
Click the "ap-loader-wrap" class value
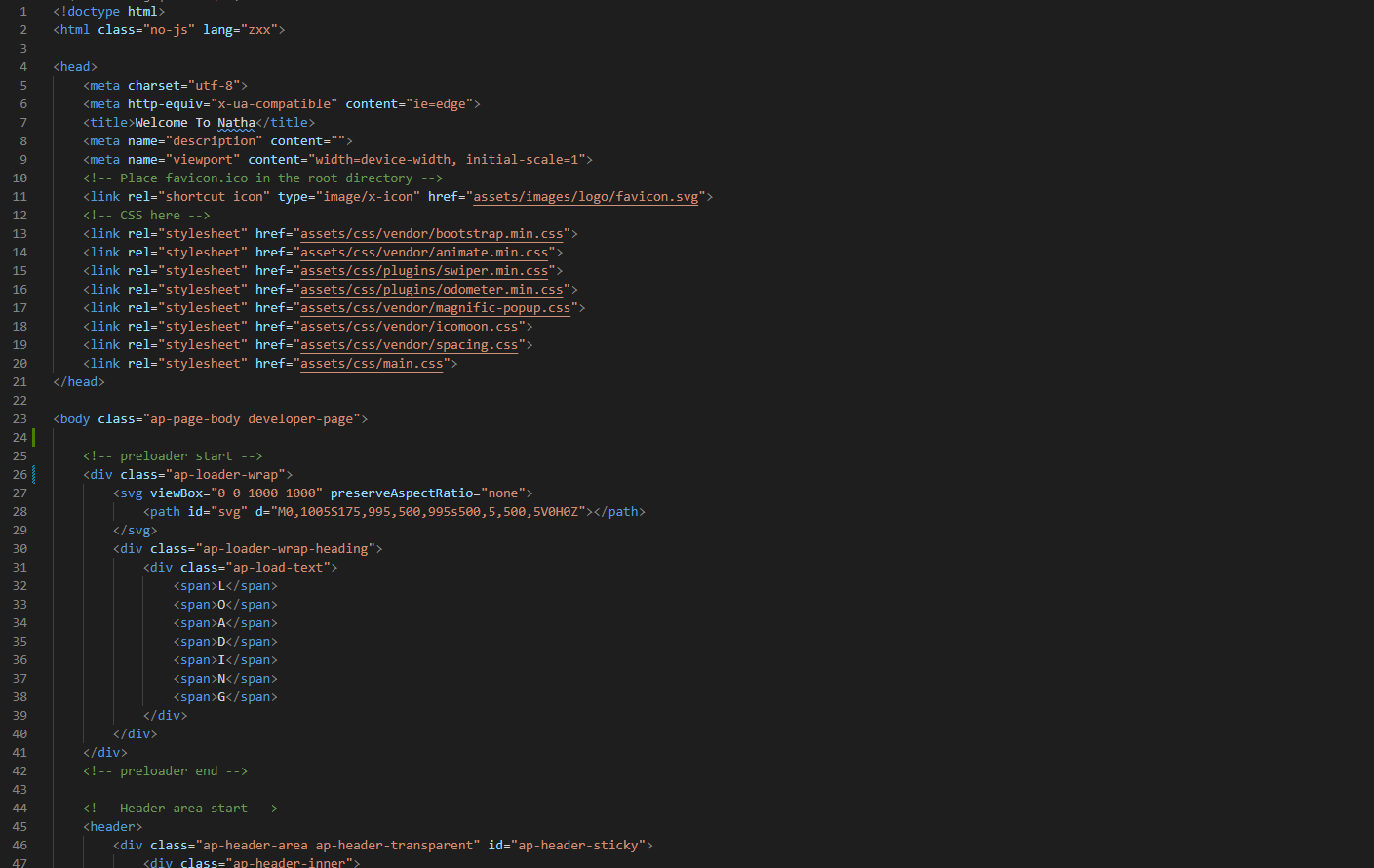click(225, 475)
